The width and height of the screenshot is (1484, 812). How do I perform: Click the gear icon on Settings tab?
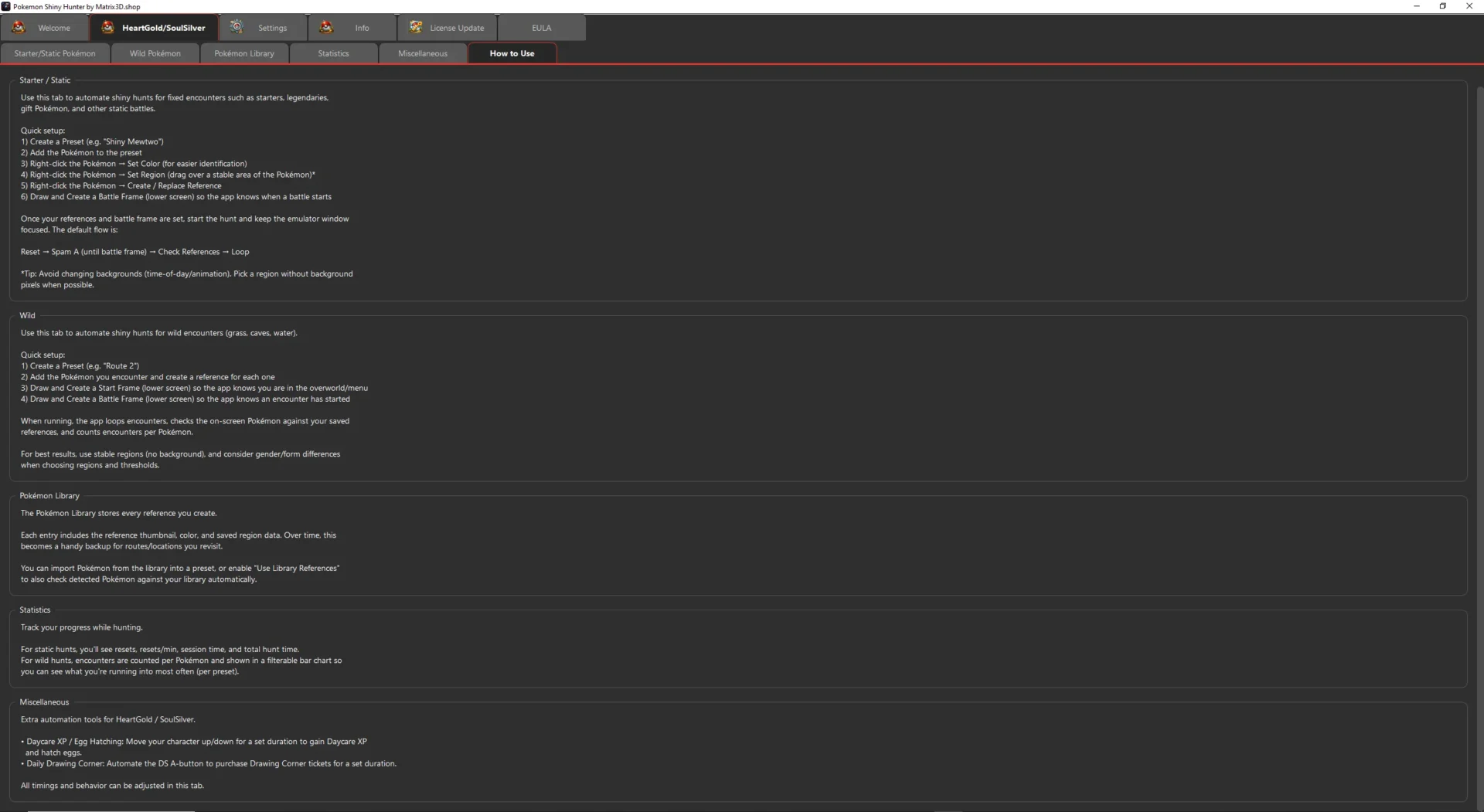237,27
